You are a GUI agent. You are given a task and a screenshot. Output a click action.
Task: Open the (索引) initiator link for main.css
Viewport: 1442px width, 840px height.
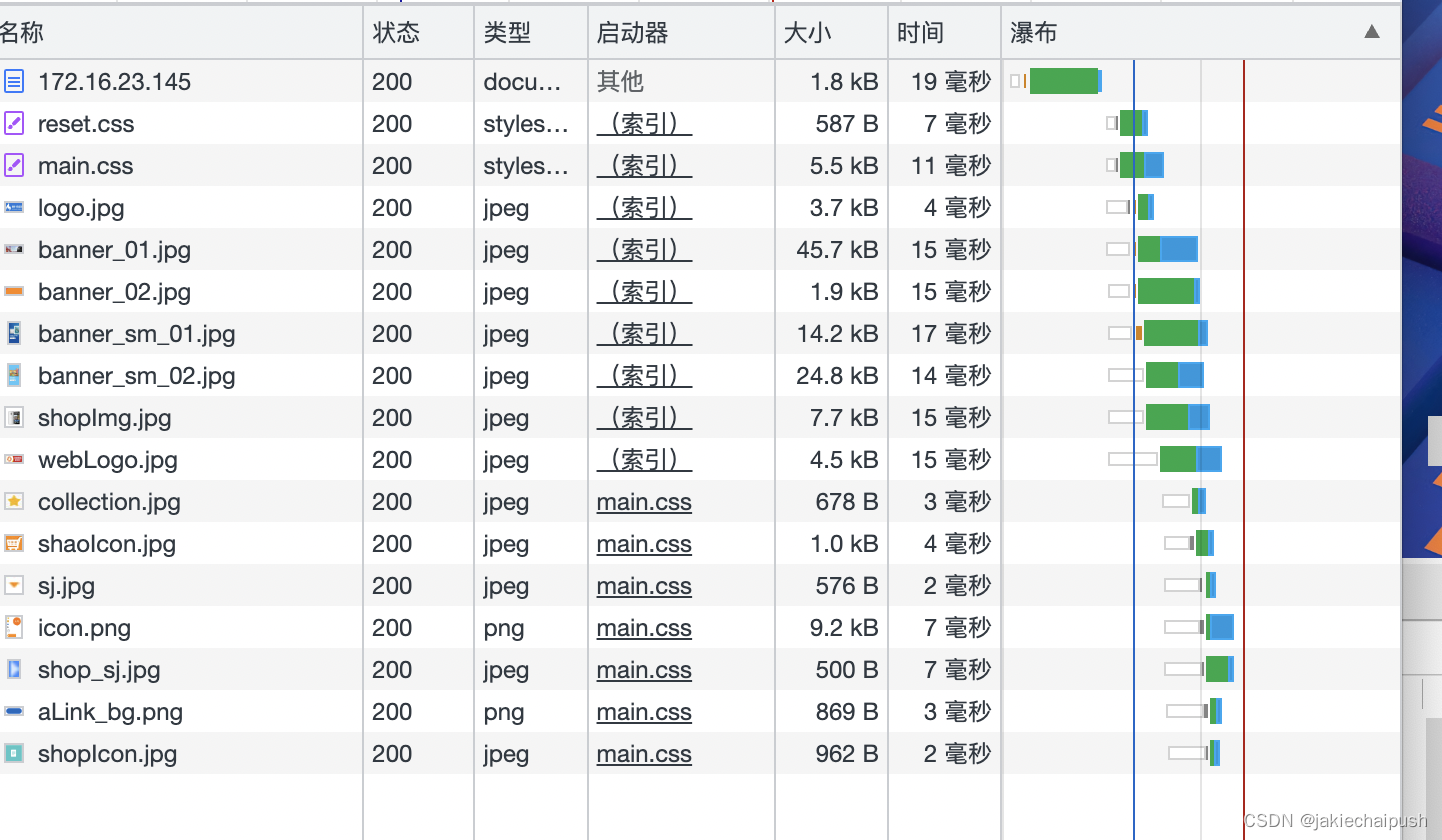pyautogui.click(x=644, y=166)
